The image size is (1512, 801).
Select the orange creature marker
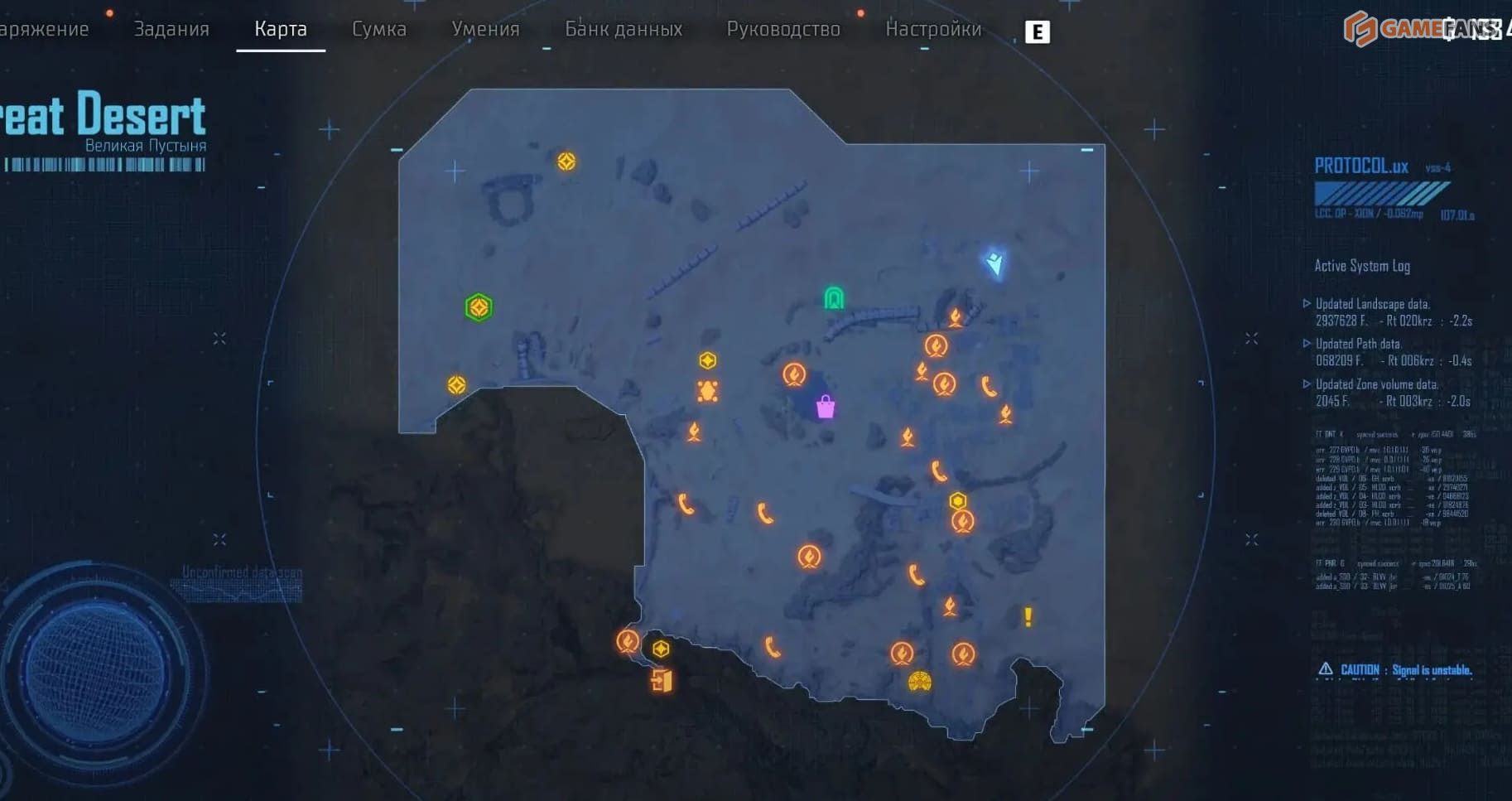click(707, 391)
